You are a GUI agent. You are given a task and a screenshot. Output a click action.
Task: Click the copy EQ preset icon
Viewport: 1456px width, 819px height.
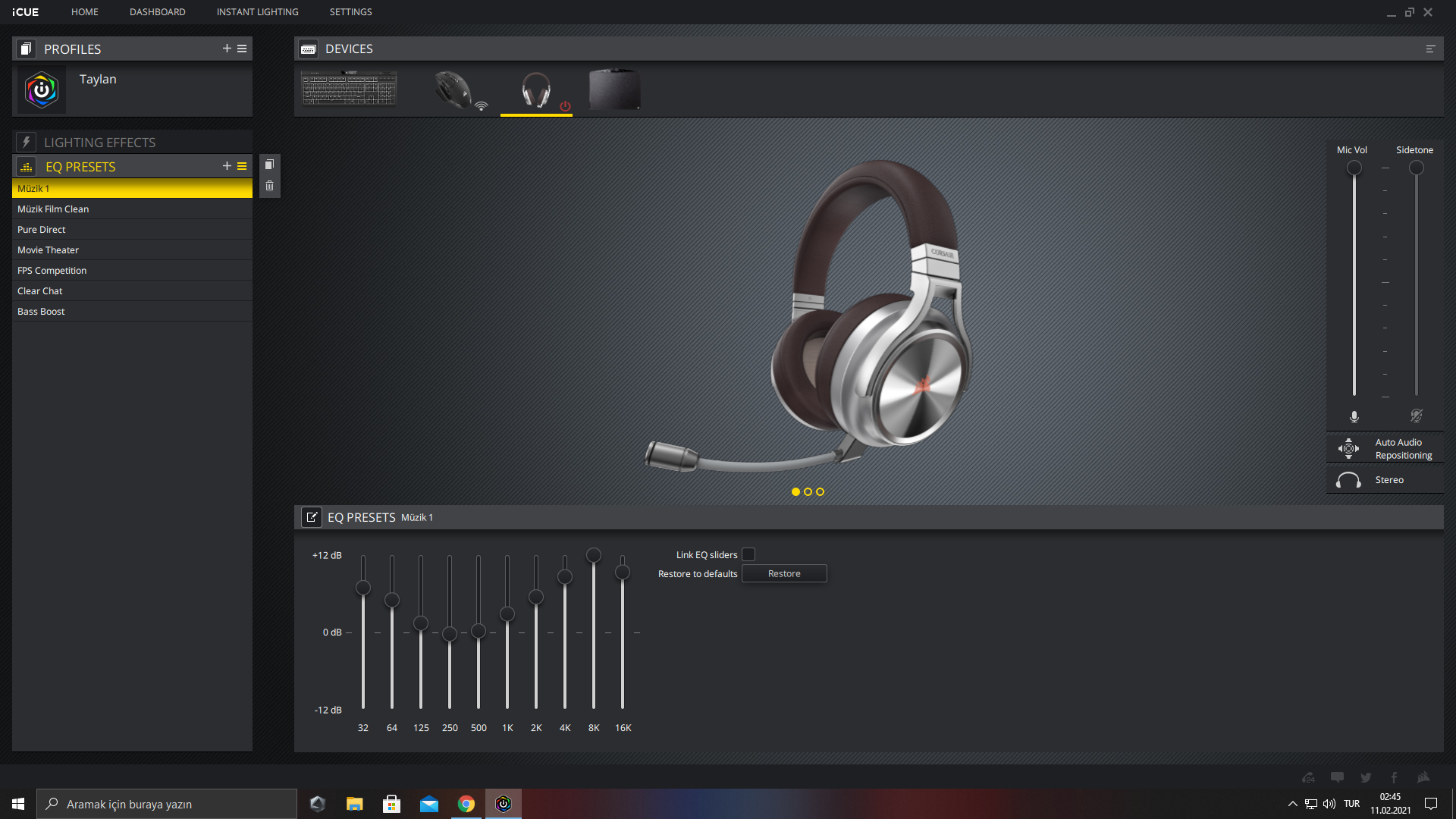(x=269, y=165)
